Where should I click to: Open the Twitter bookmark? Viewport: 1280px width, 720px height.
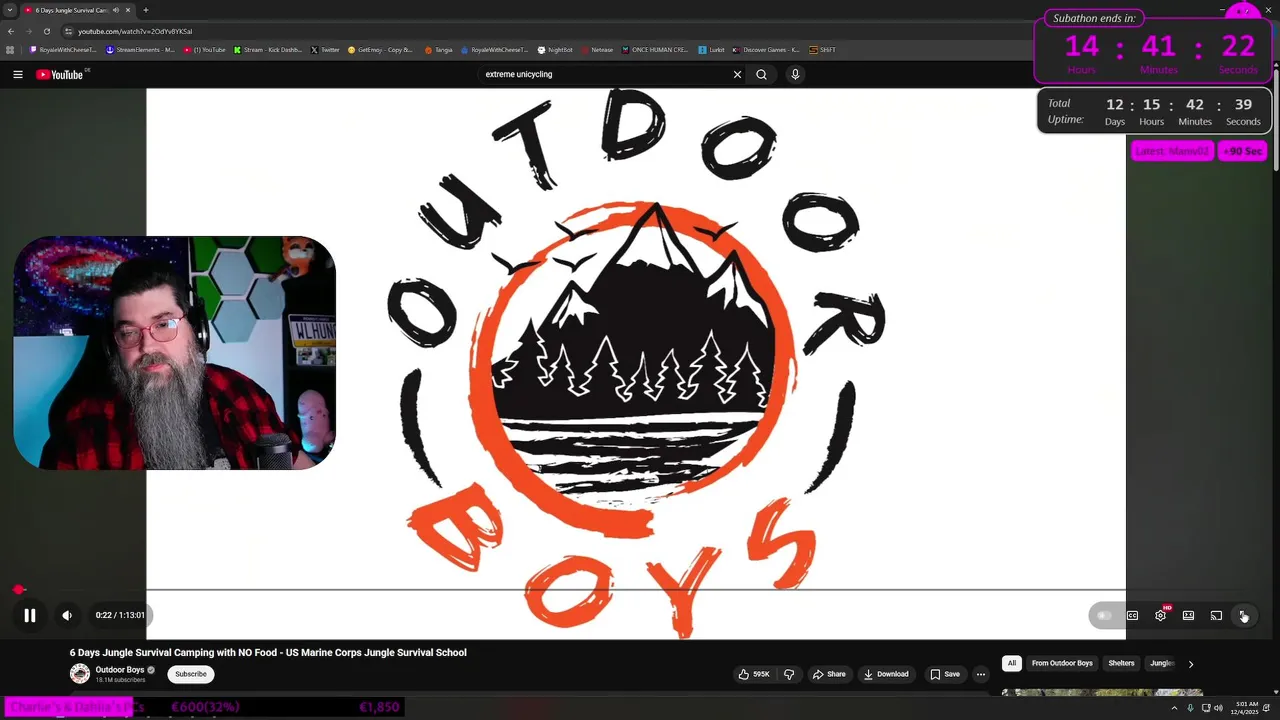coord(325,50)
